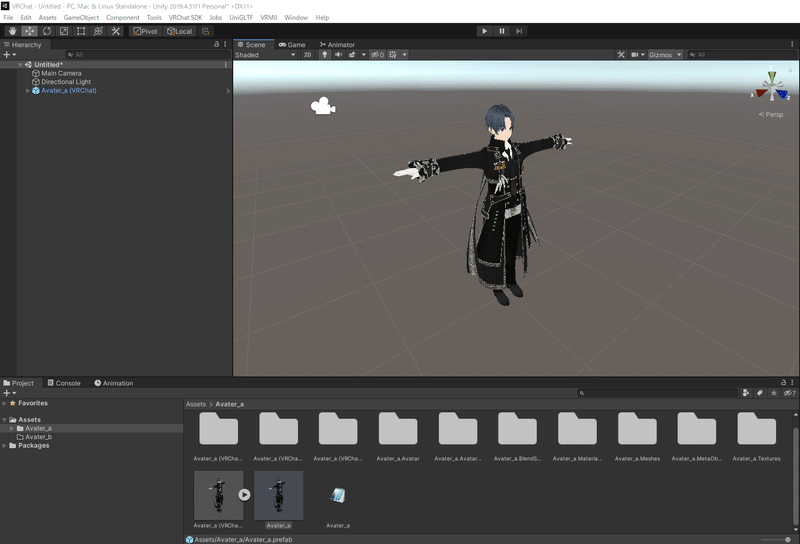Toggle 2D scene view mode
800x544 pixels.
(x=307, y=55)
